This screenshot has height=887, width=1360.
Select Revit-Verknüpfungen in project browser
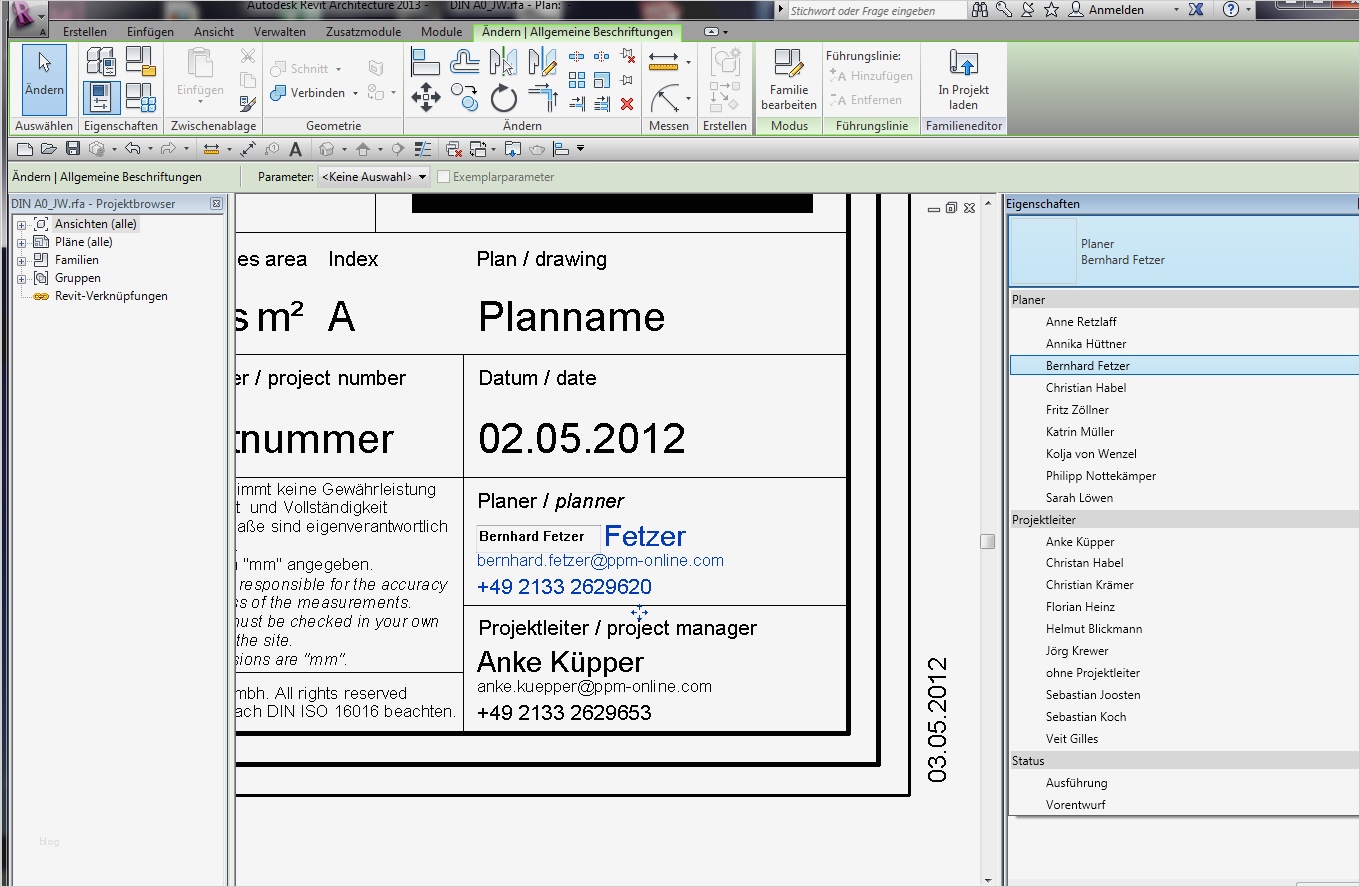pos(111,297)
